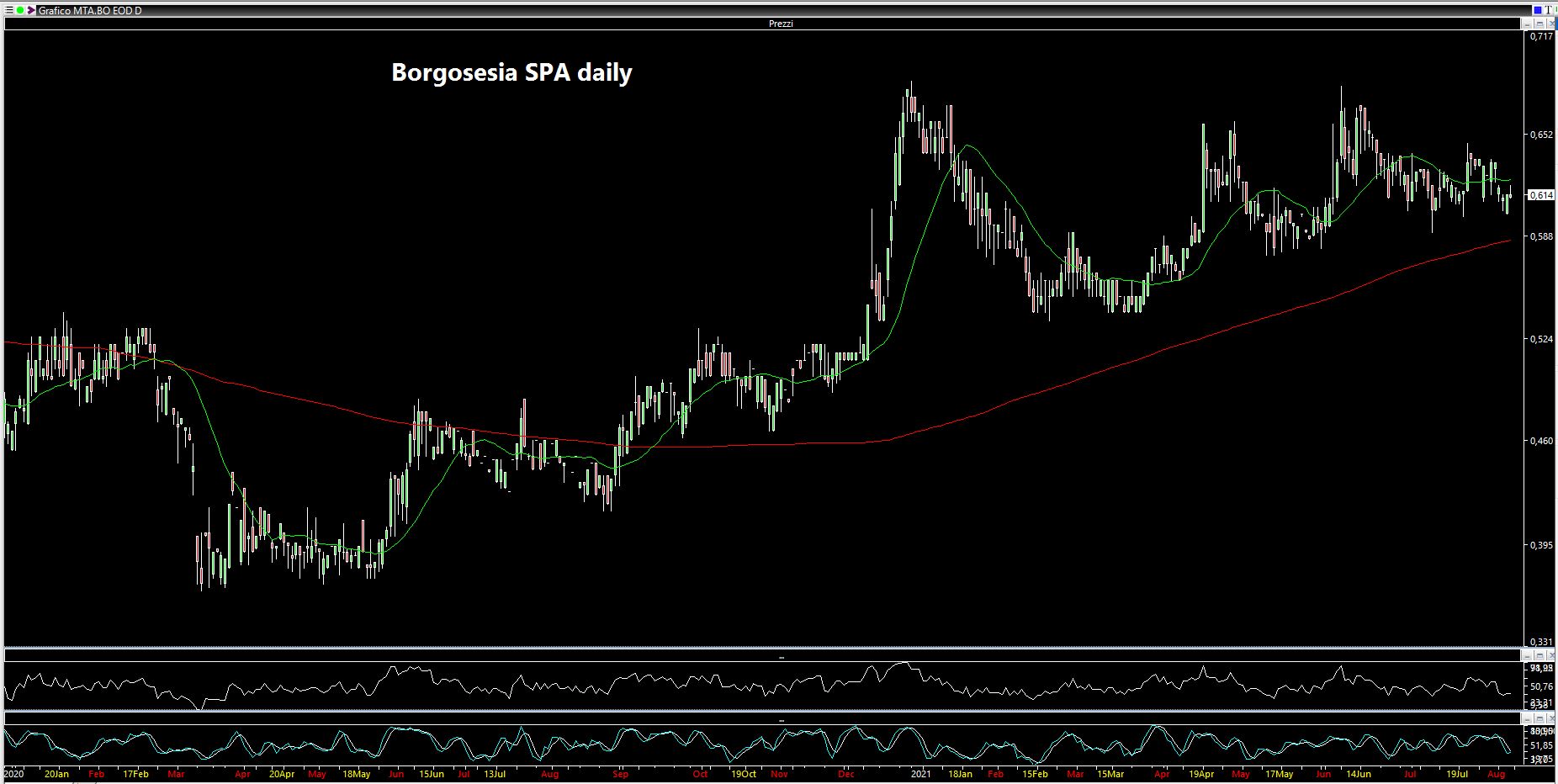Open the hamburger menu in the chart title bar

coord(8,10)
